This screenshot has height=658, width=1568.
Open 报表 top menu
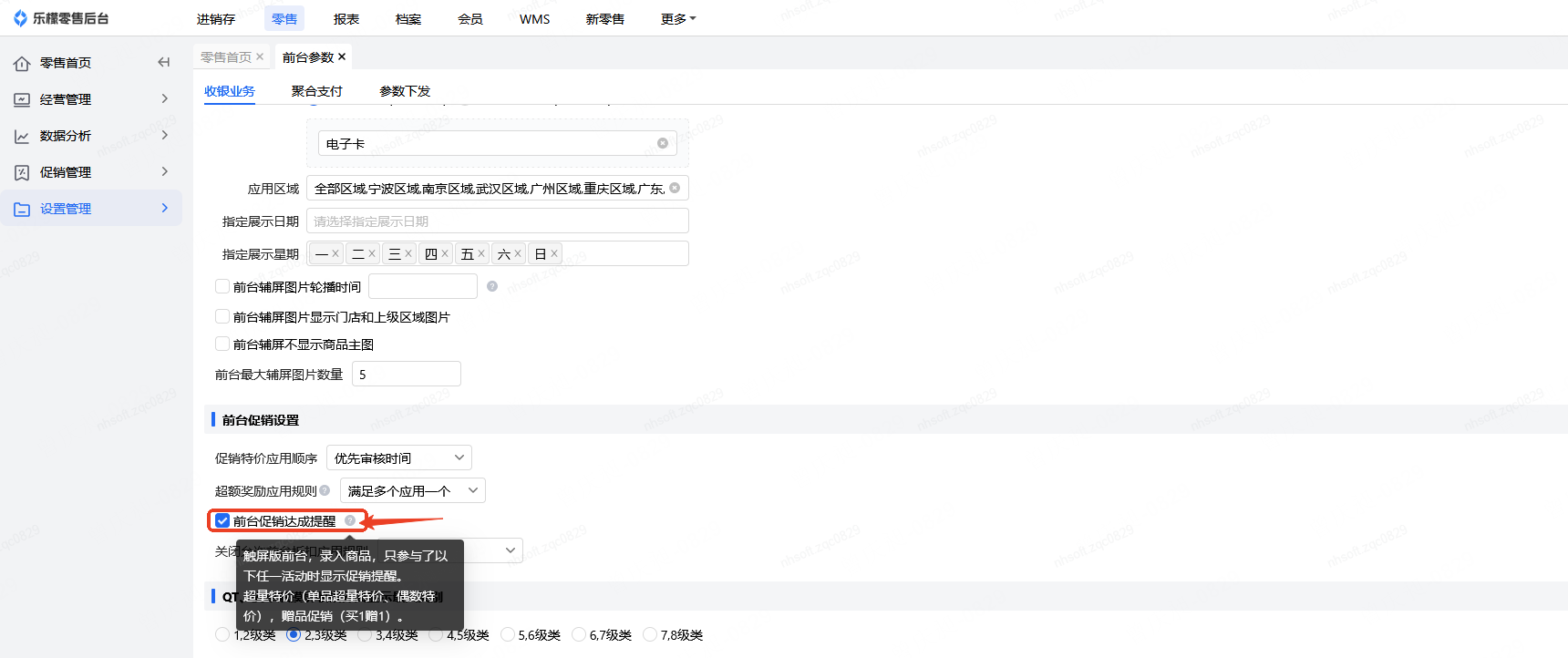pyautogui.click(x=346, y=18)
